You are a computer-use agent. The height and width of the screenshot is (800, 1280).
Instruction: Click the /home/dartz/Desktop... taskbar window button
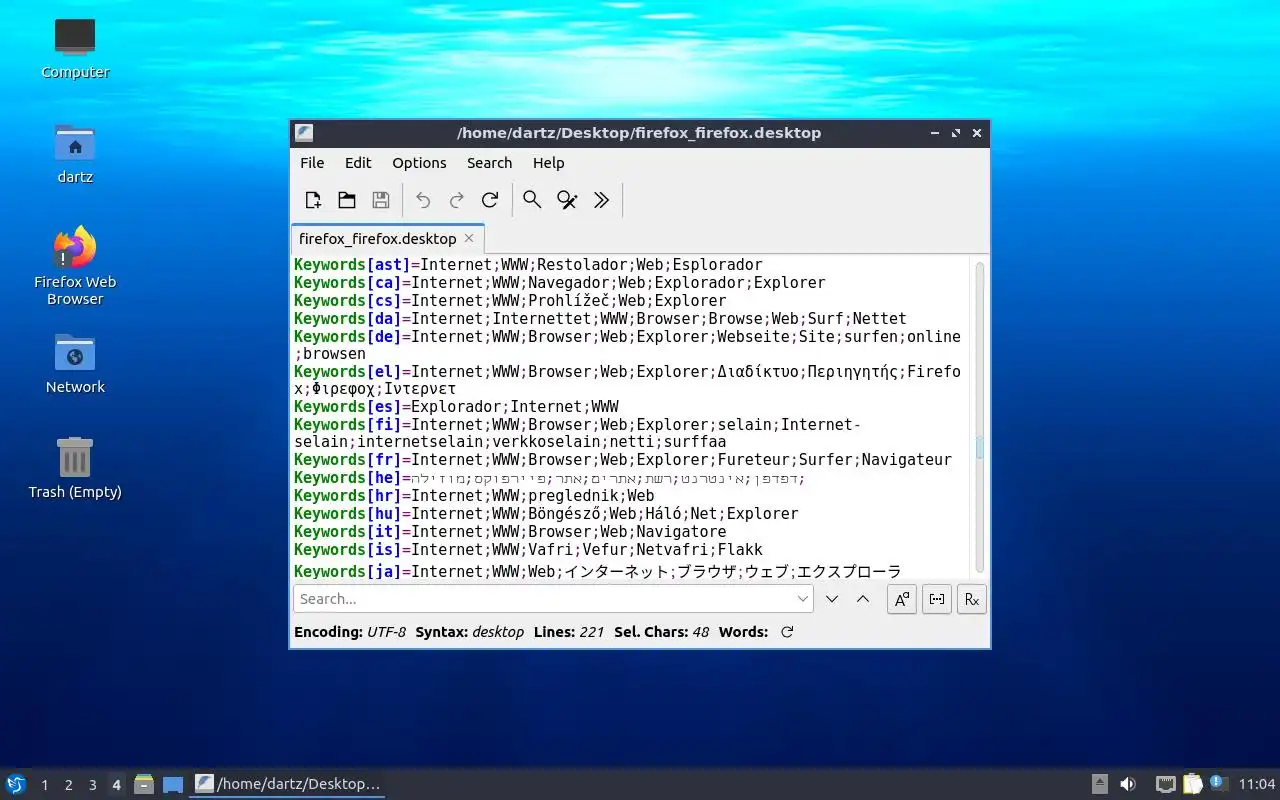(288, 784)
